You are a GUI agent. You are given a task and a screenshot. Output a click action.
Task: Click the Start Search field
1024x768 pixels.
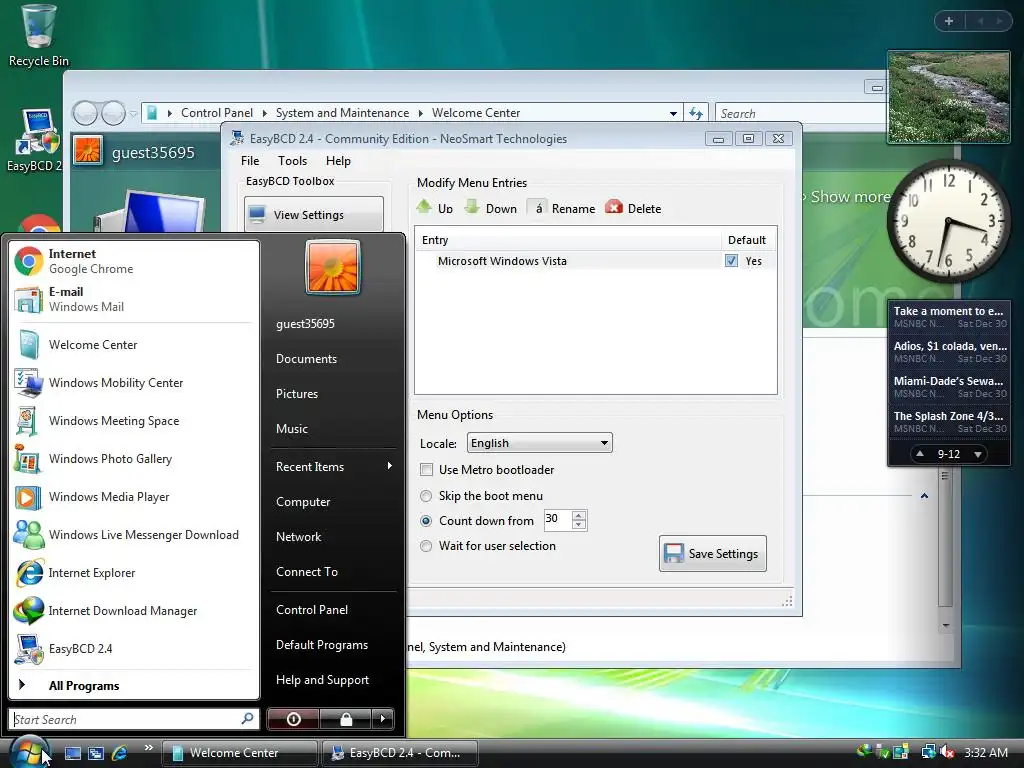click(133, 719)
